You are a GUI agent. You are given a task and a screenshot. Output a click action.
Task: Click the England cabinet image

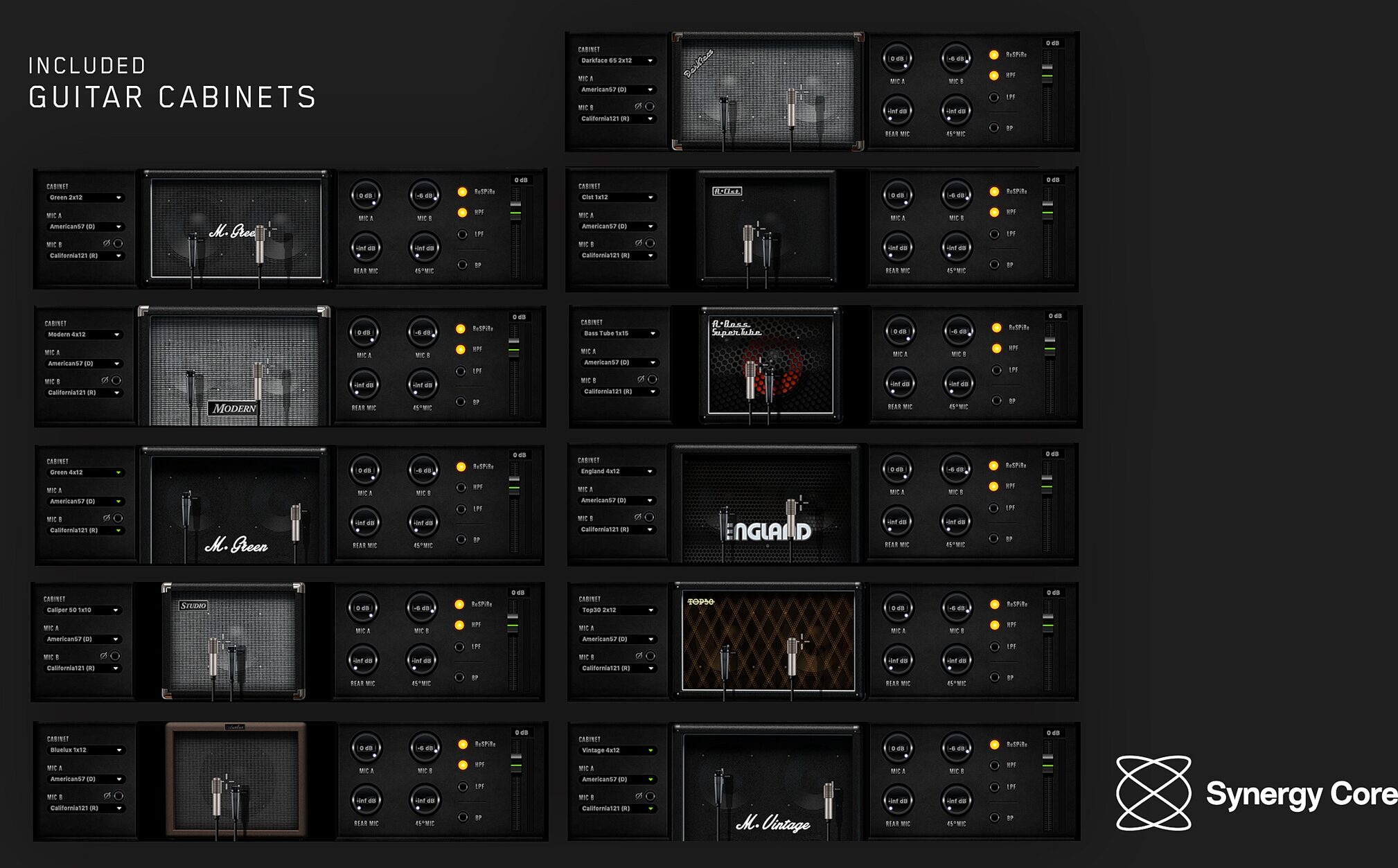767,503
